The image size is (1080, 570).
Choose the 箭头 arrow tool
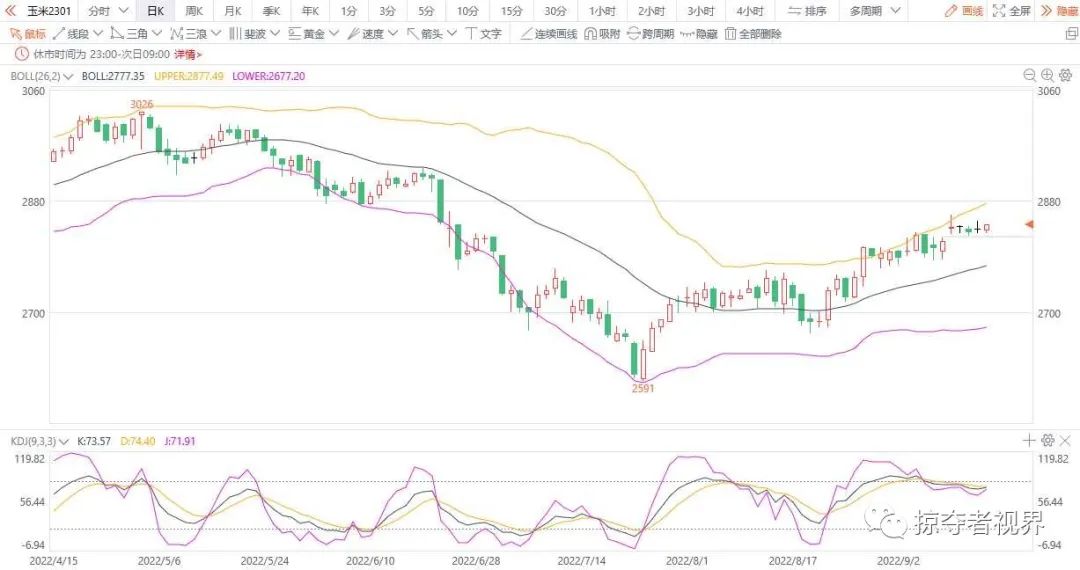tap(425, 34)
